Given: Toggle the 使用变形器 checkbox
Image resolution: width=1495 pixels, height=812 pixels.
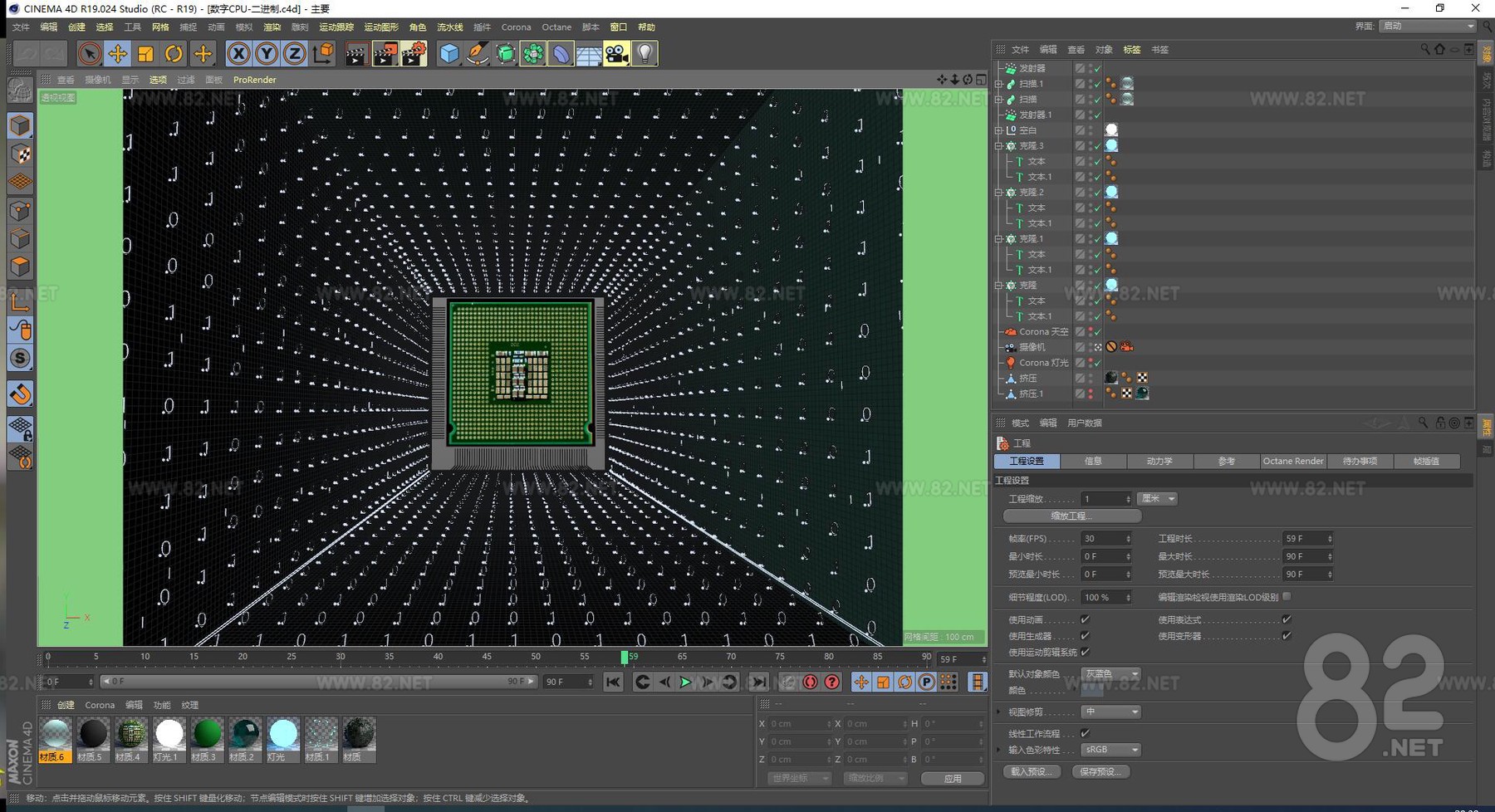Looking at the screenshot, I should click(1287, 636).
